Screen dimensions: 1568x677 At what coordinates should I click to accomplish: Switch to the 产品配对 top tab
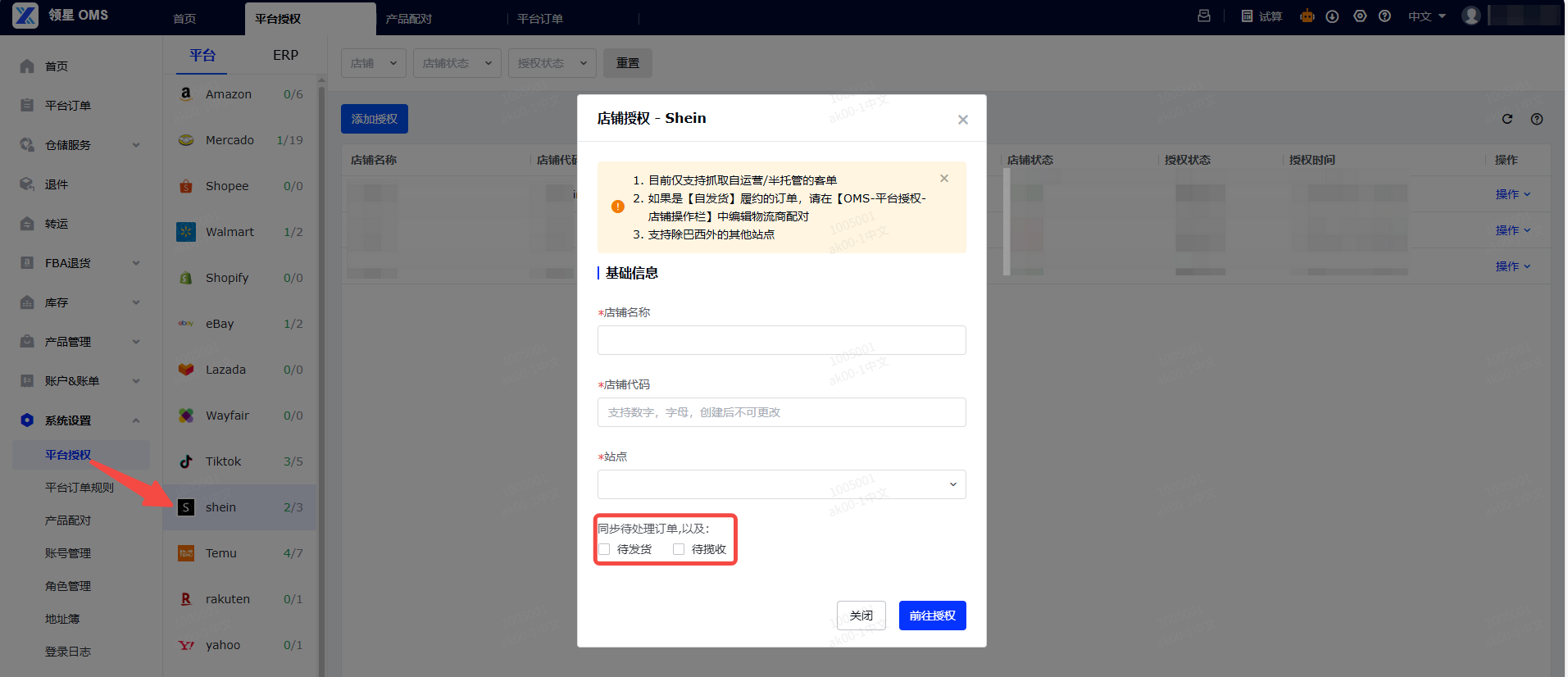tap(408, 19)
